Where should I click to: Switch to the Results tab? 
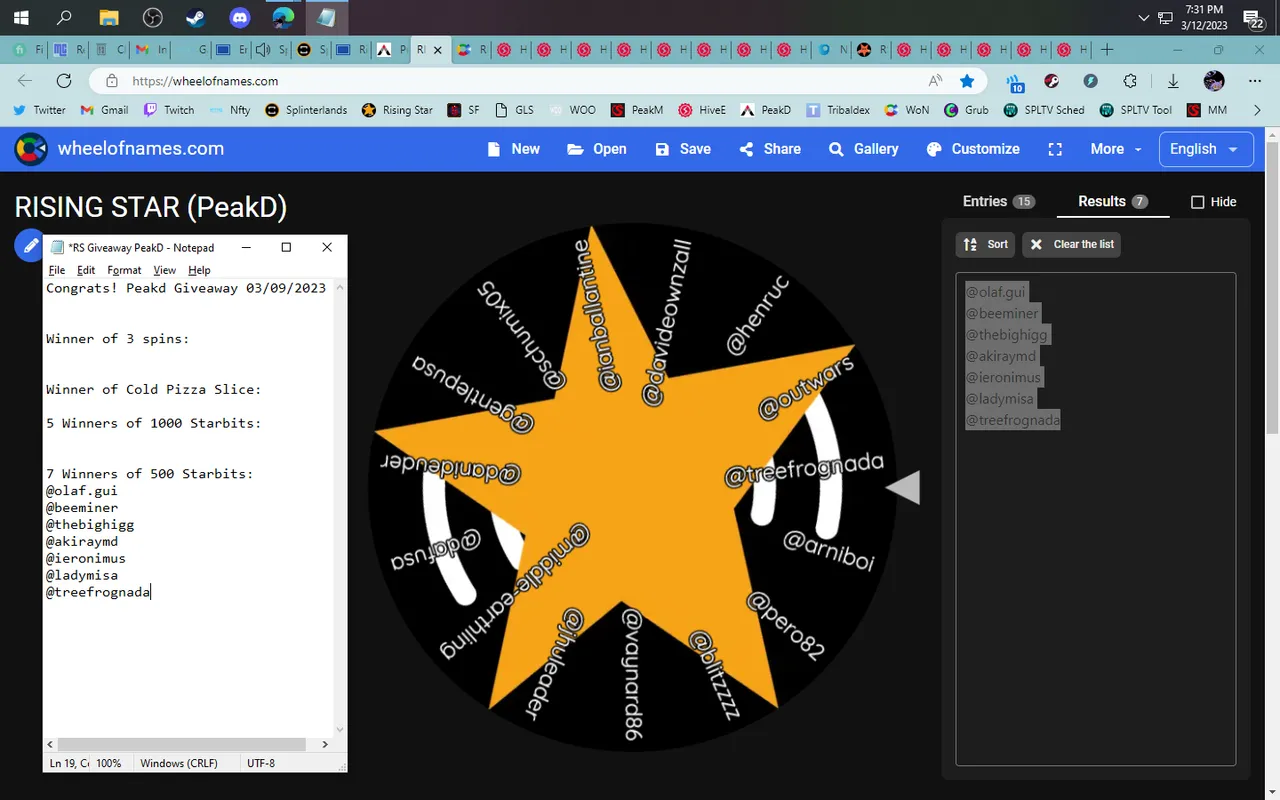tap(1112, 201)
